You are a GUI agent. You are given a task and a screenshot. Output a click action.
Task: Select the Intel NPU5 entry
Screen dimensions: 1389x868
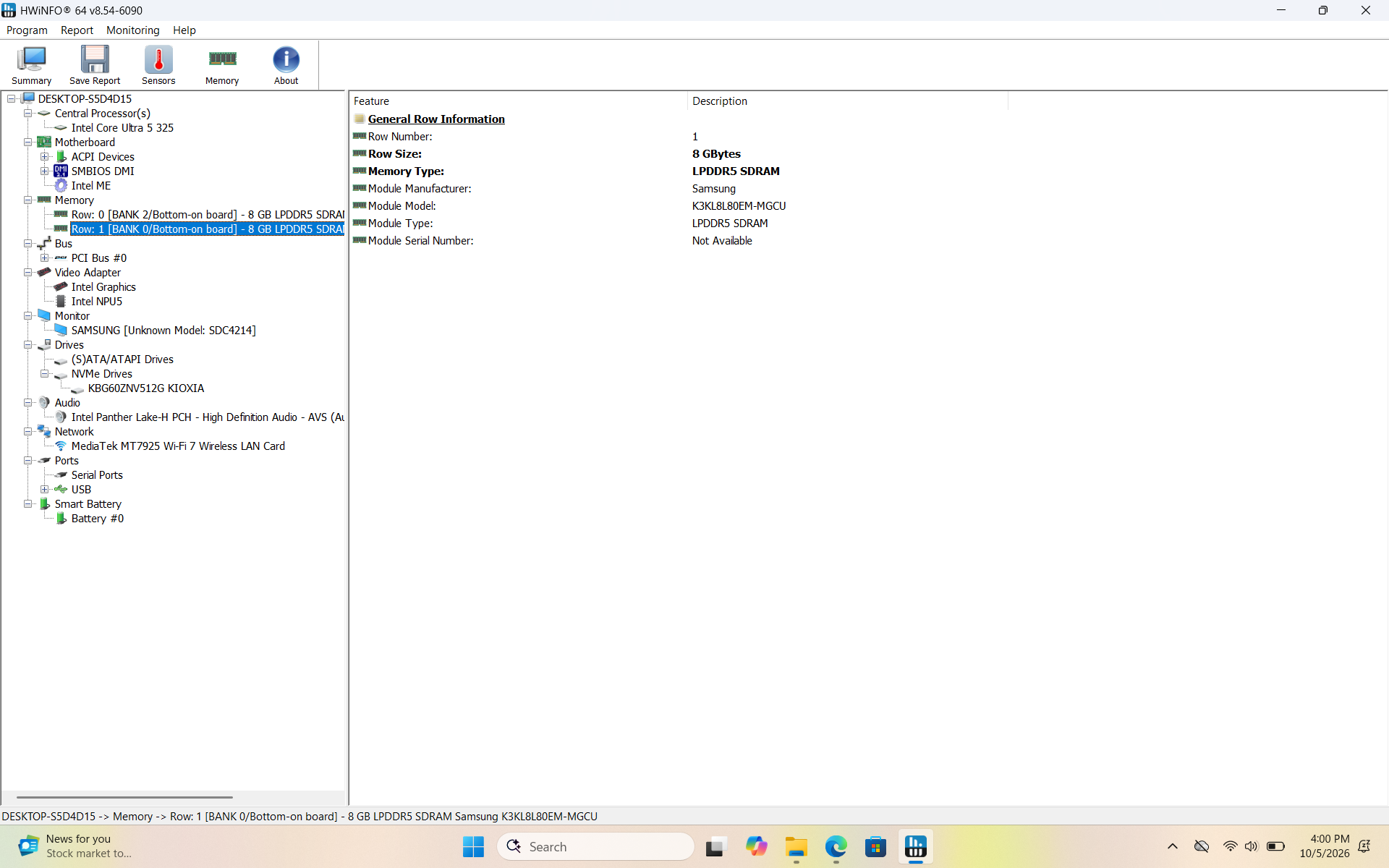point(96,302)
